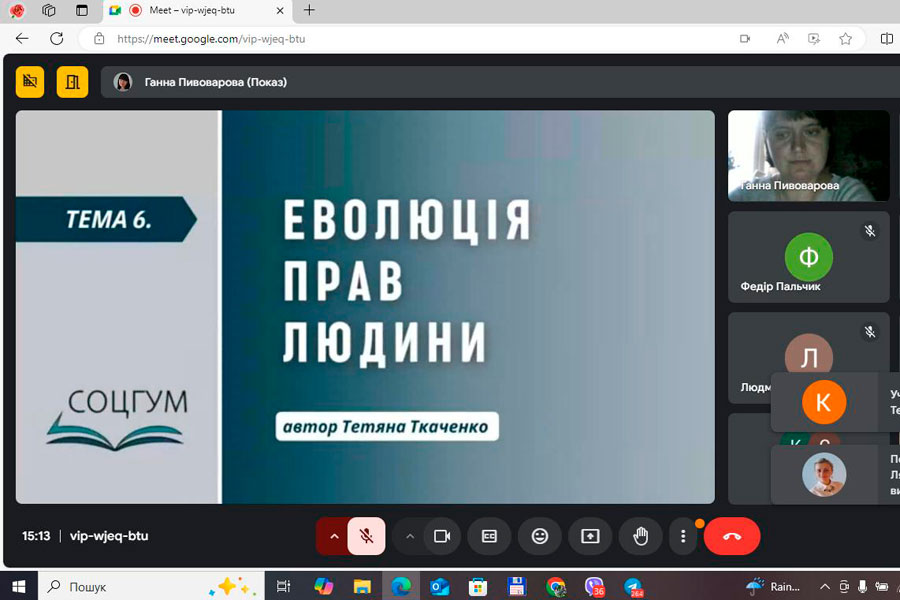Open split screen browser button

(x=887, y=38)
